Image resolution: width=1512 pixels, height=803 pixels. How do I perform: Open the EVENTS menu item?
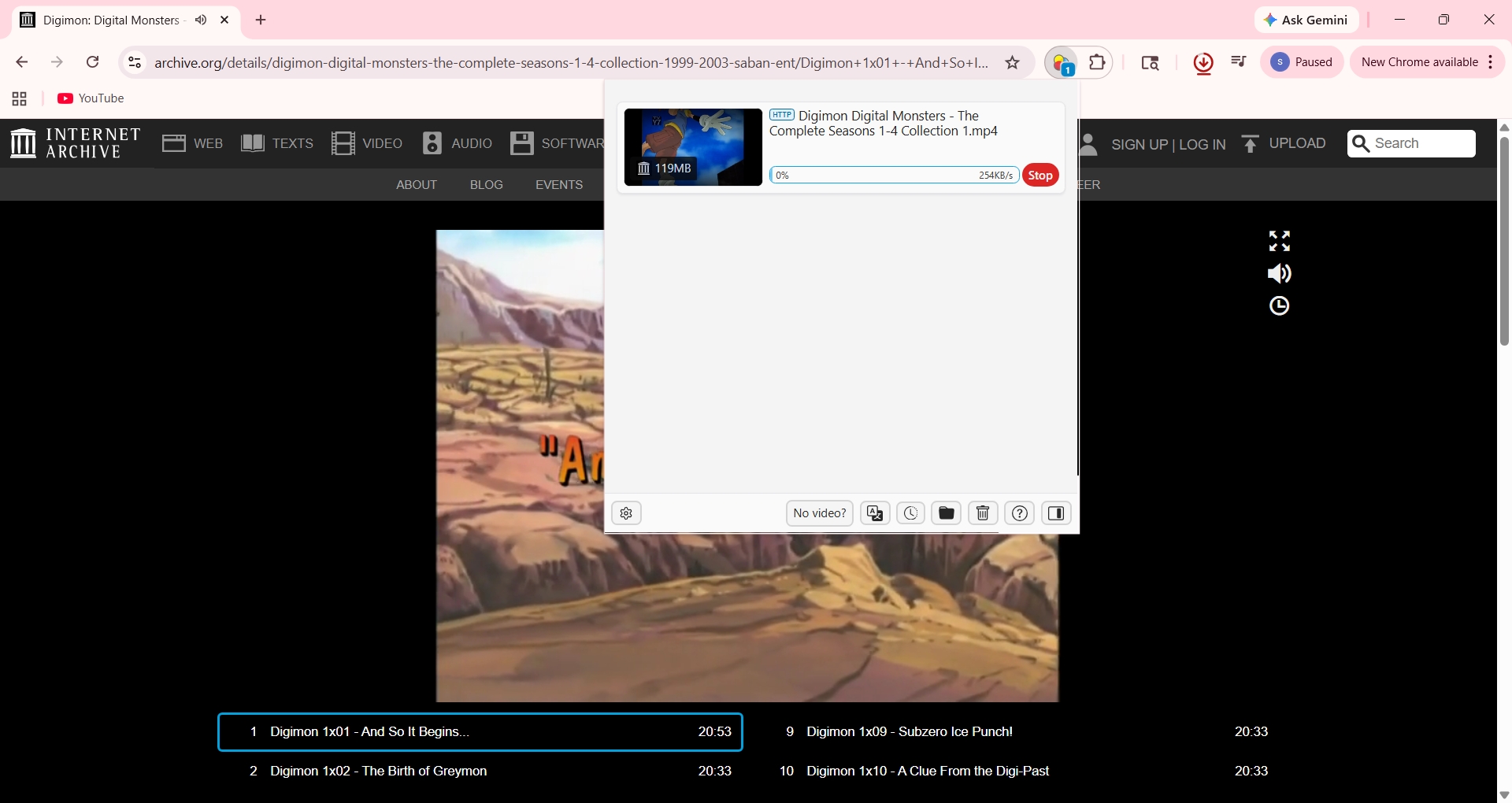558,184
